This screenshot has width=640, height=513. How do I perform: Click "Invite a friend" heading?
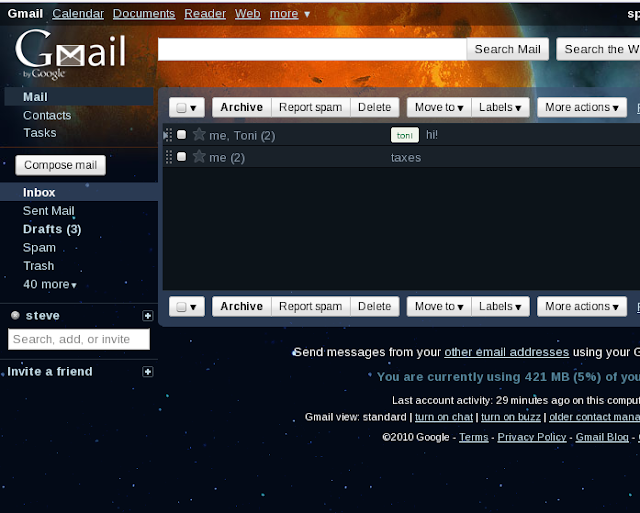tap(50, 371)
